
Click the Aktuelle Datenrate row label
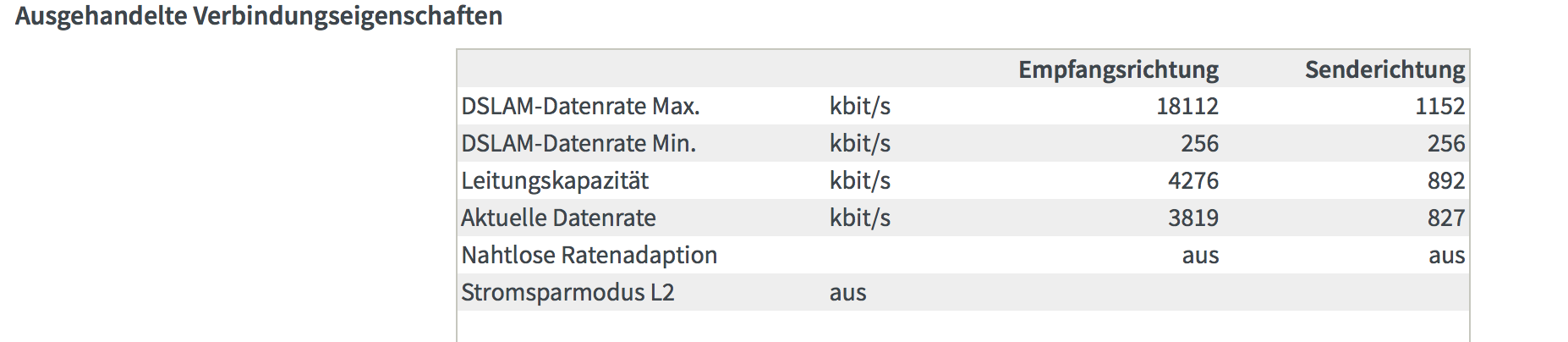pos(558,218)
